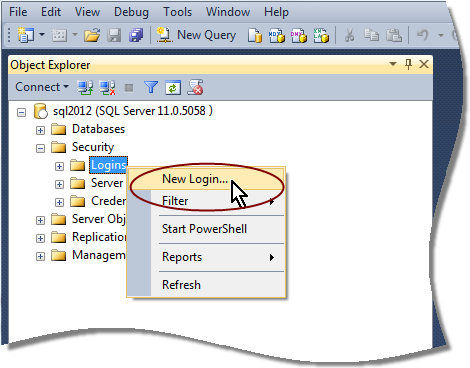Collapse the Security tree node
Image resolution: width=470 pixels, height=368 pixels.
[40, 148]
